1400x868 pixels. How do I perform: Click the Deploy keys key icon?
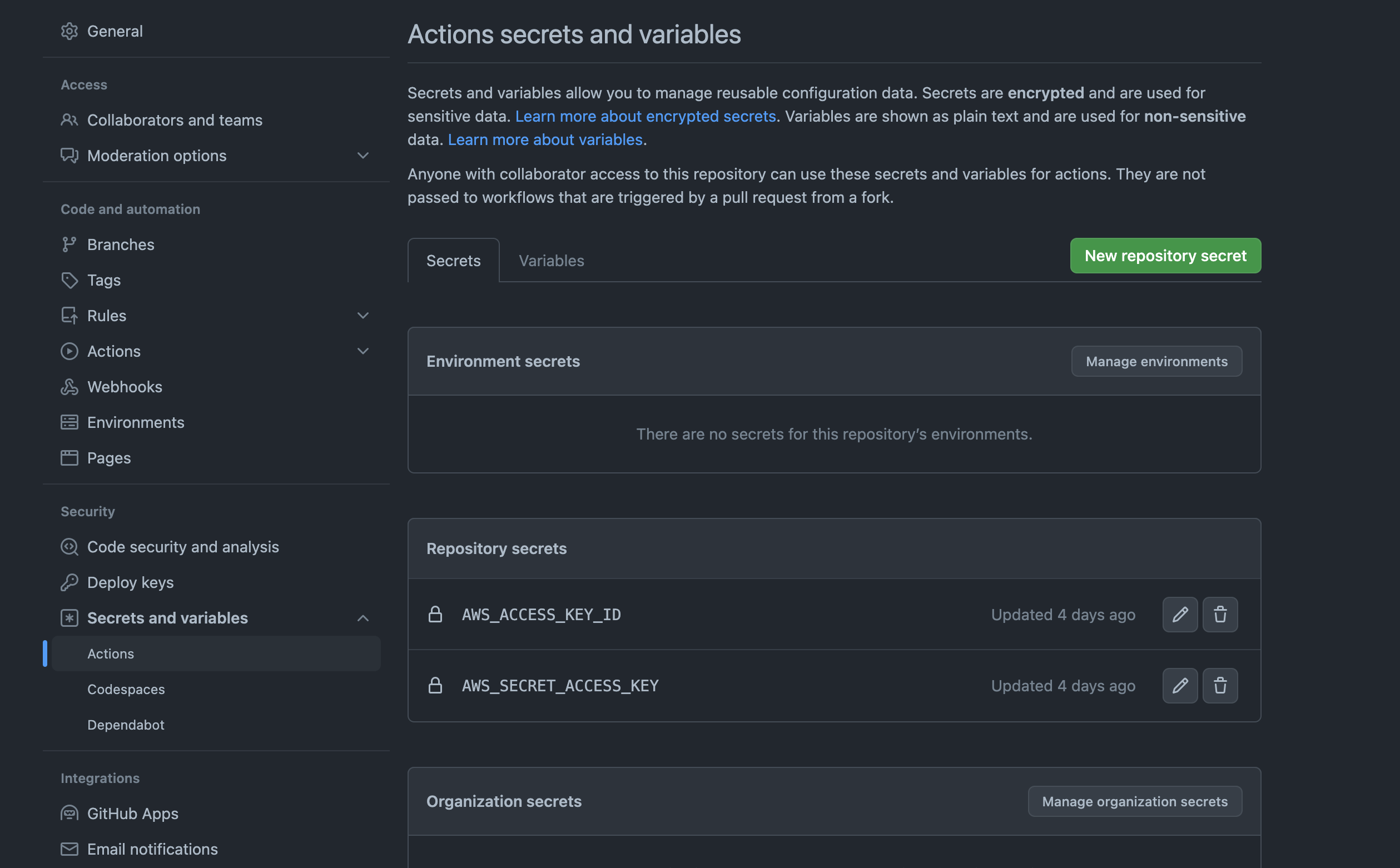pyautogui.click(x=69, y=582)
